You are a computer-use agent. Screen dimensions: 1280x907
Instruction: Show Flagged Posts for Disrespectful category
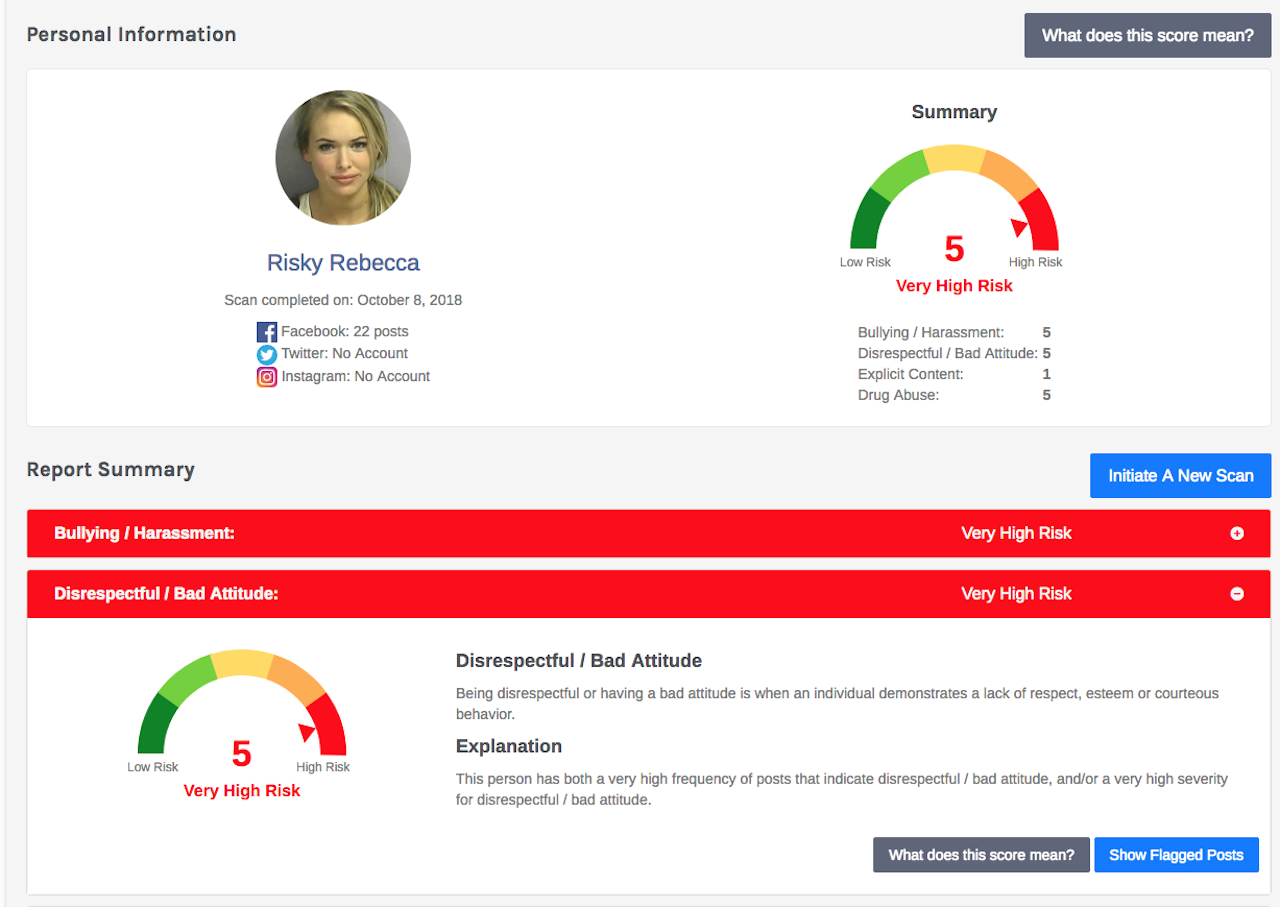click(1176, 855)
